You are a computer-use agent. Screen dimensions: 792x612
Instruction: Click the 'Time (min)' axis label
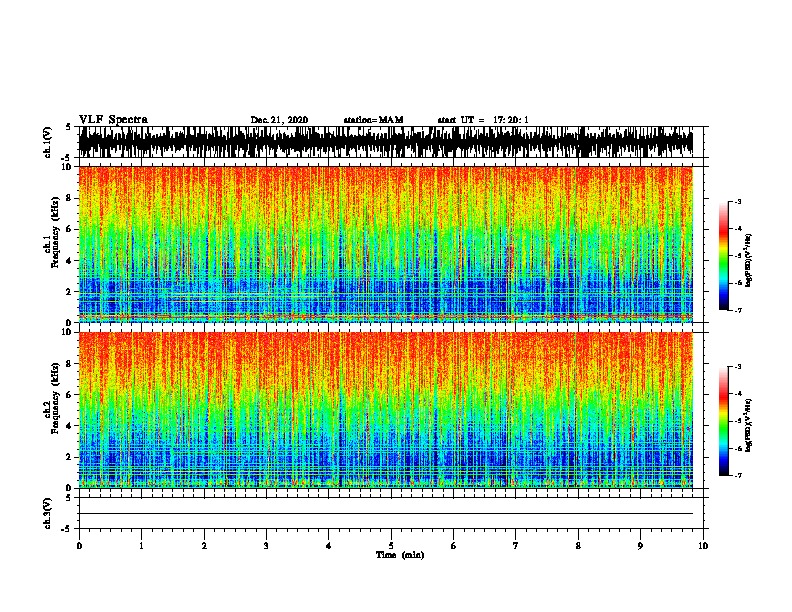pos(400,555)
